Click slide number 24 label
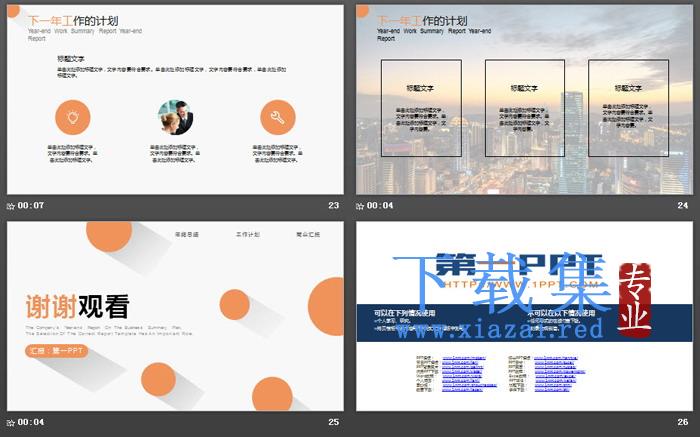Viewport: 700px width, 437px height. tap(683, 205)
